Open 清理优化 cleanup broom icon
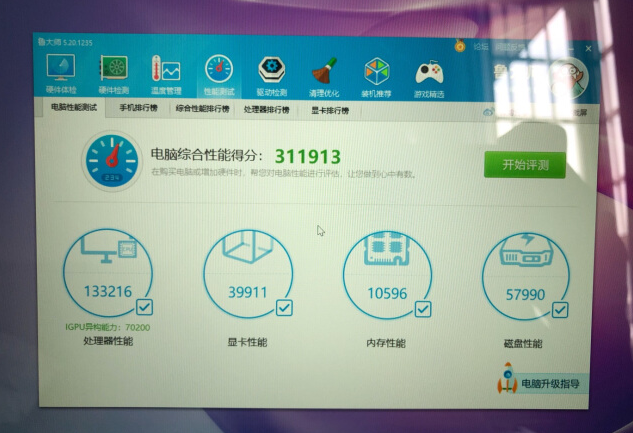633x433 pixels. (x=324, y=77)
